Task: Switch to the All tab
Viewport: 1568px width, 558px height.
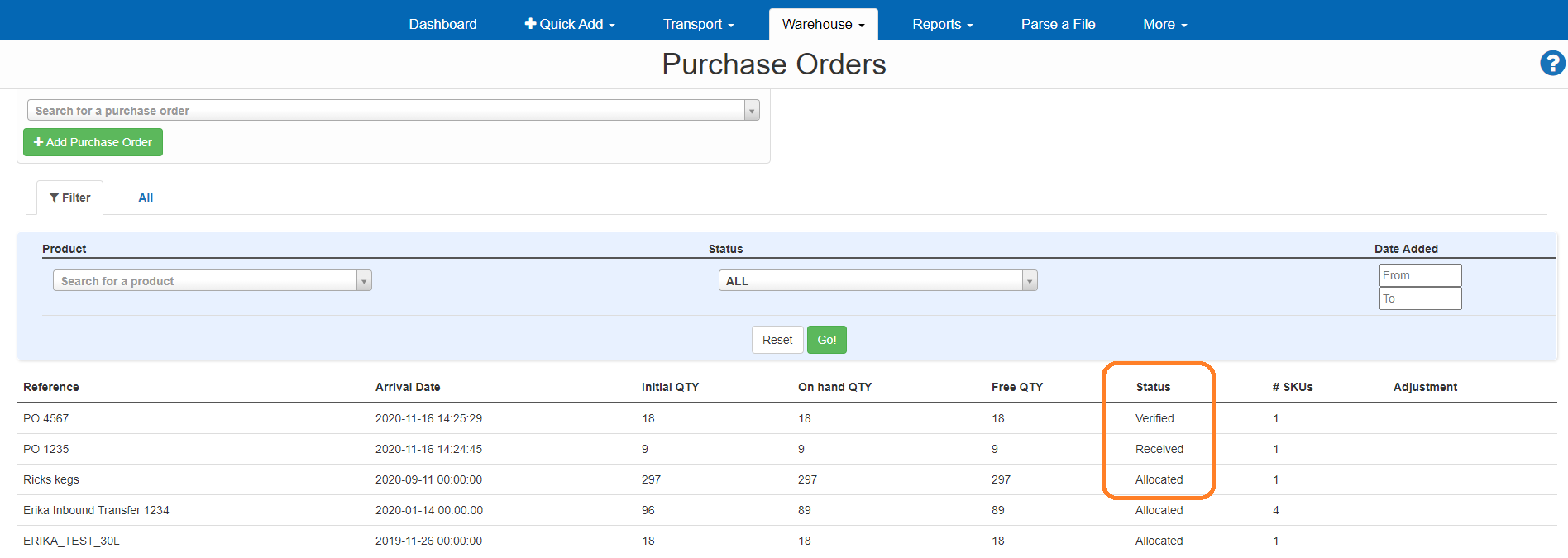Action: (x=146, y=198)
